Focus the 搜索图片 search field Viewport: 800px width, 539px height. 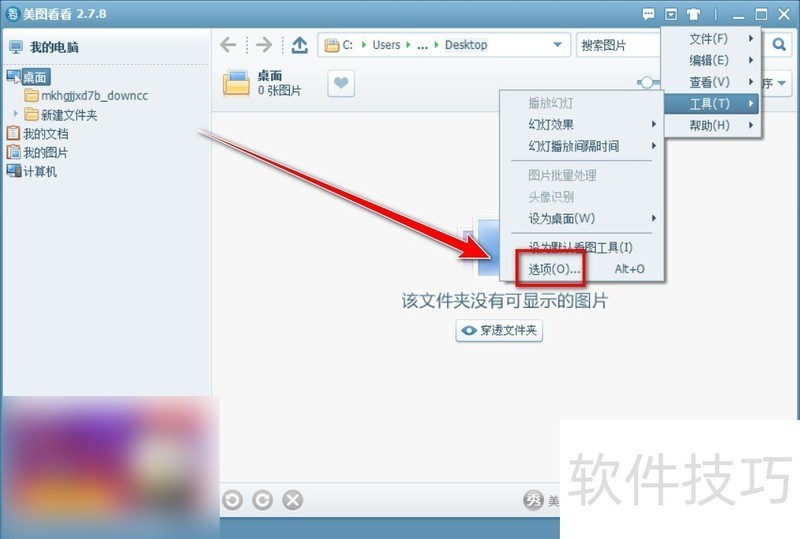click(618, 45)
